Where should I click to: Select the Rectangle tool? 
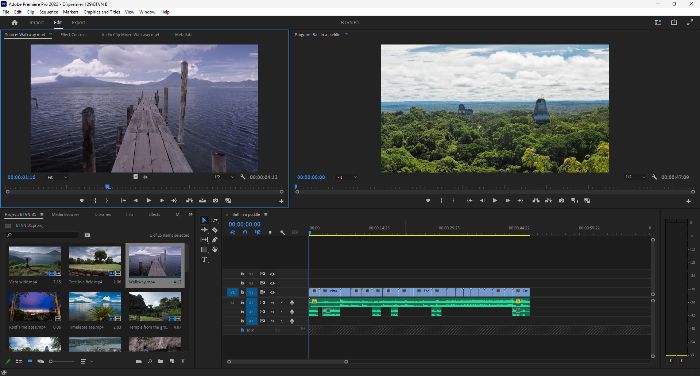point(204,250)
